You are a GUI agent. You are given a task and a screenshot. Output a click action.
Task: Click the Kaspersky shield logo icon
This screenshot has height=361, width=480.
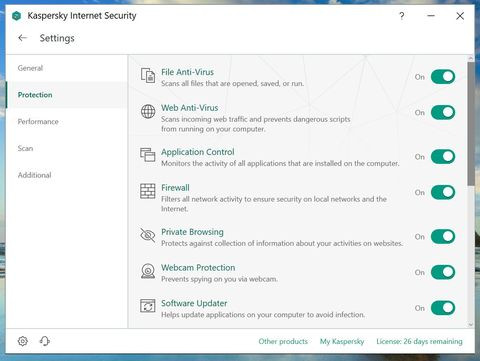[16, 16]
